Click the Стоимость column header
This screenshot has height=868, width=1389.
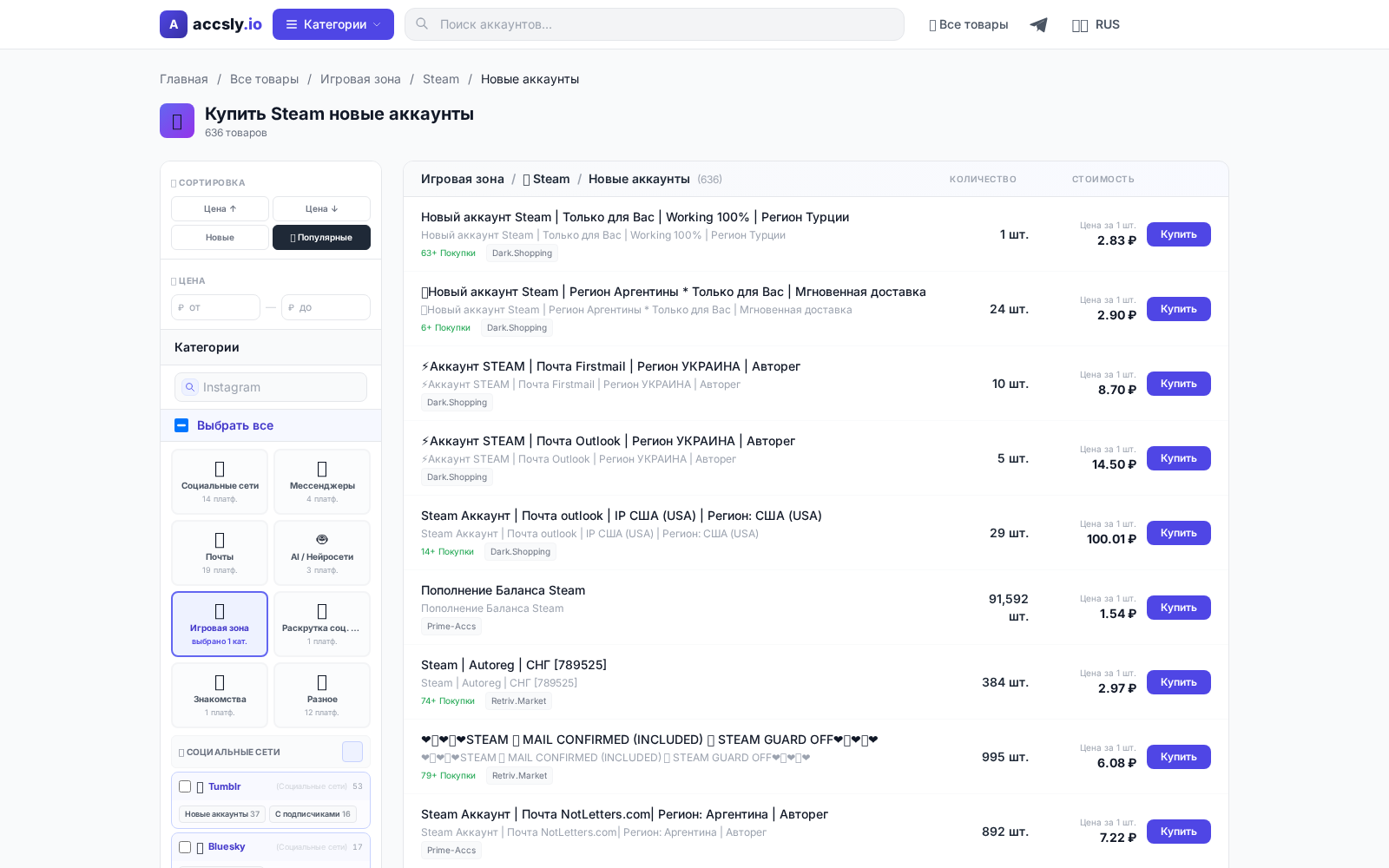(x=1103, y=179)
